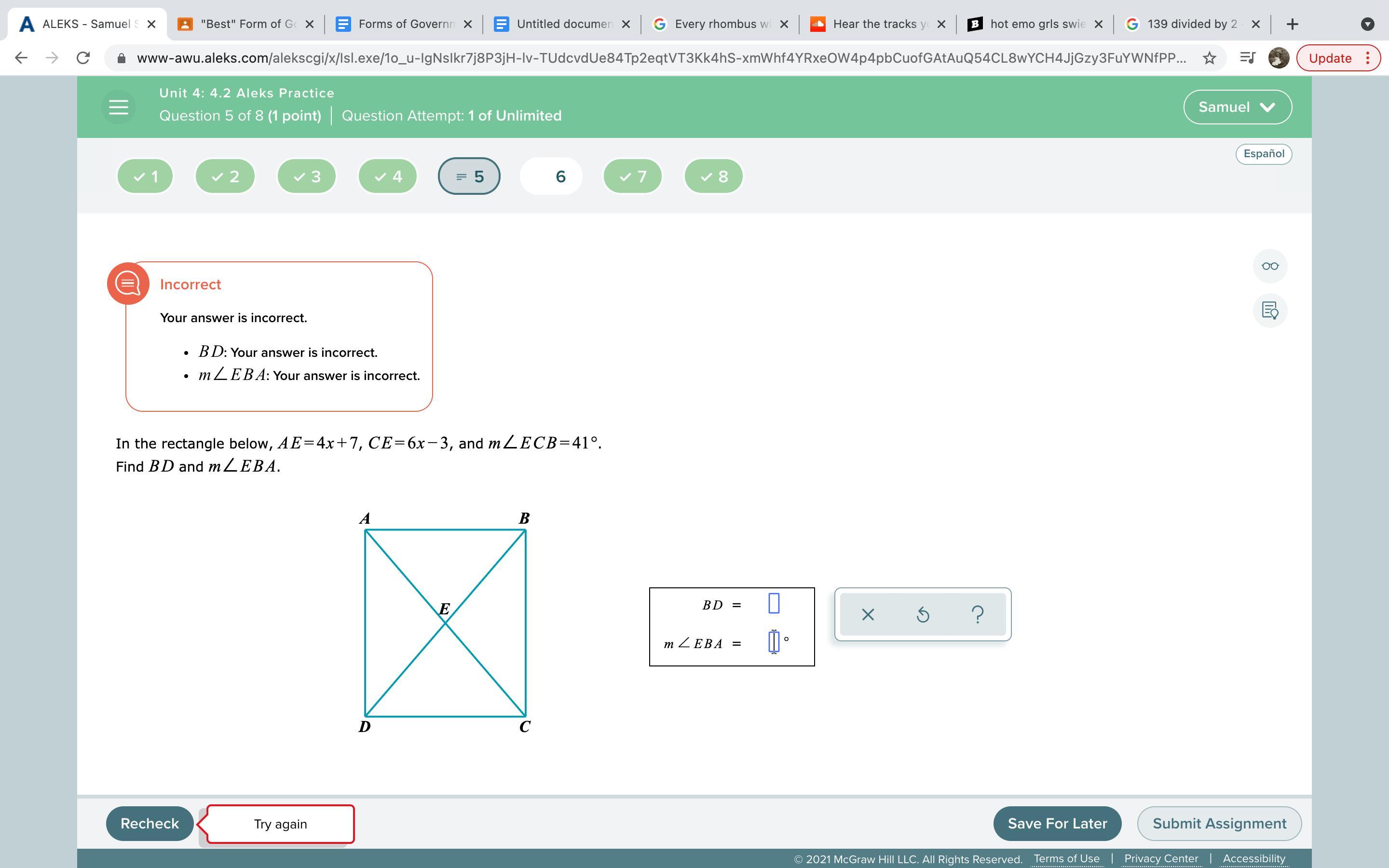Image resolution: width=1389 pixels, height=868 pixels.
Task: Switch to Forms of Government tab
Action: 404,24
